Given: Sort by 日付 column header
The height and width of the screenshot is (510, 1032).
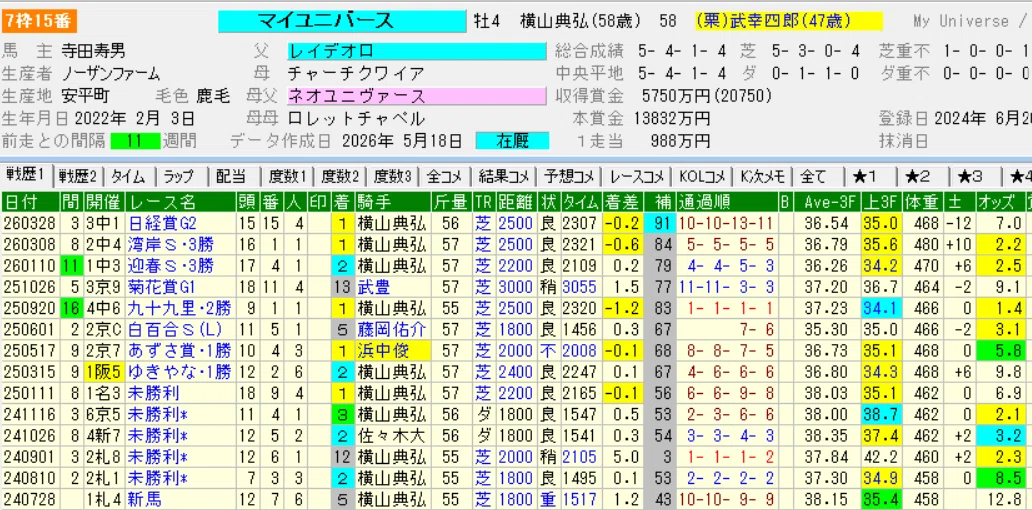Looking at the screenshot, I should tap(30, 201).
